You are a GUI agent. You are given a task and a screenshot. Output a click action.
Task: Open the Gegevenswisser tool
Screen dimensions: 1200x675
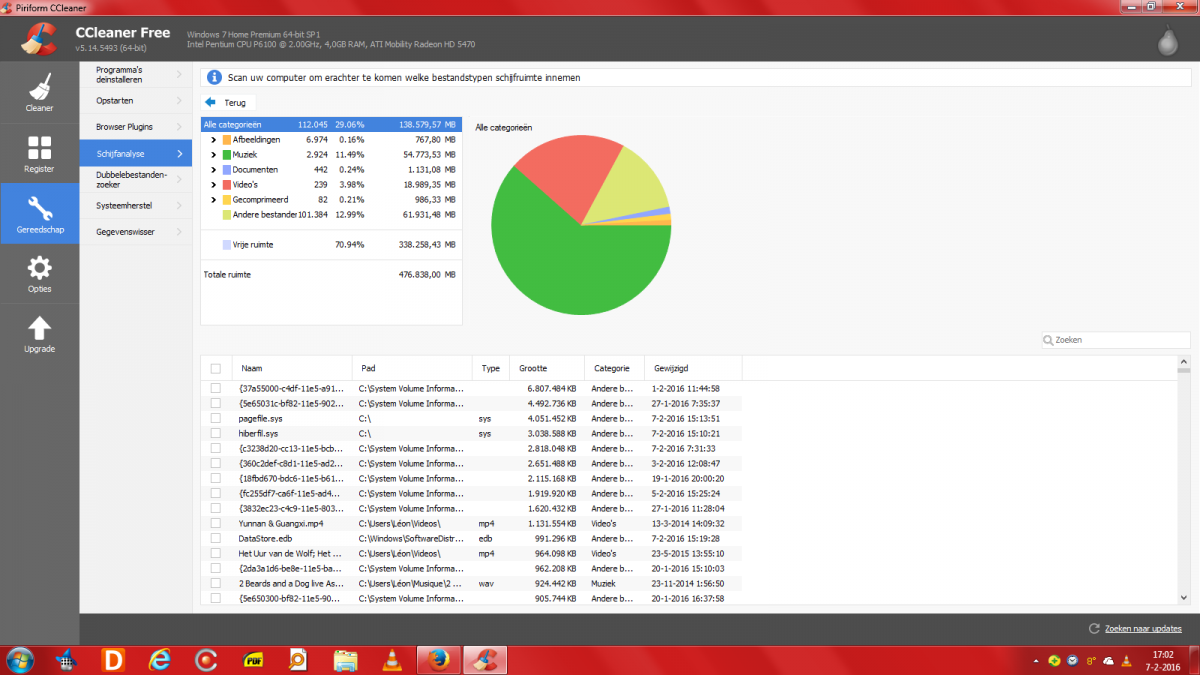[x=135, y=231]
